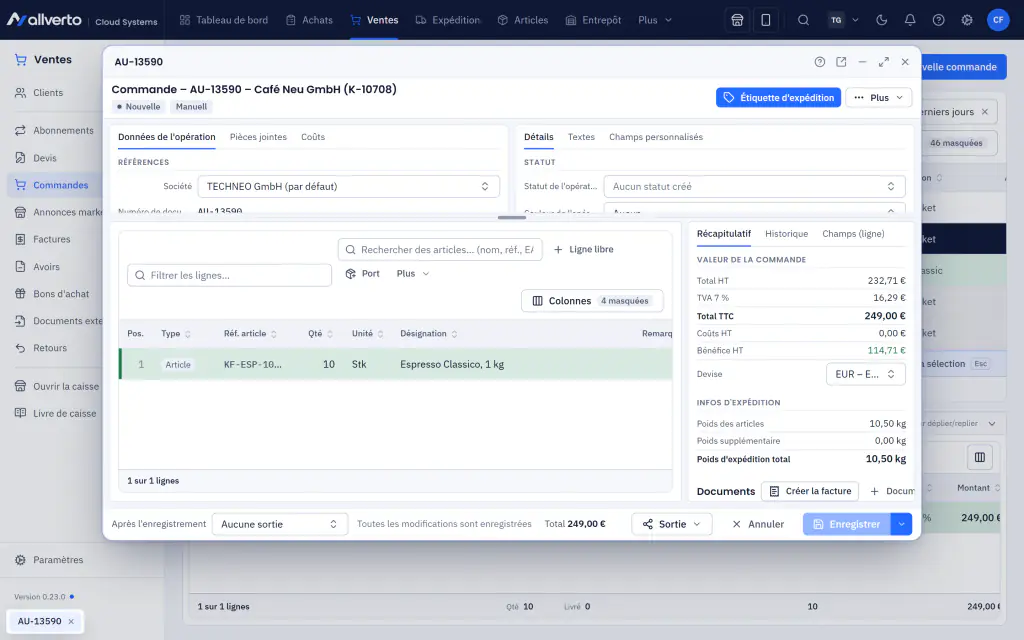Image resolution: width=1024 pixels, height=640 pixels.
Task: Close the AU-13590 bottom tab chip
Action: 71,622
